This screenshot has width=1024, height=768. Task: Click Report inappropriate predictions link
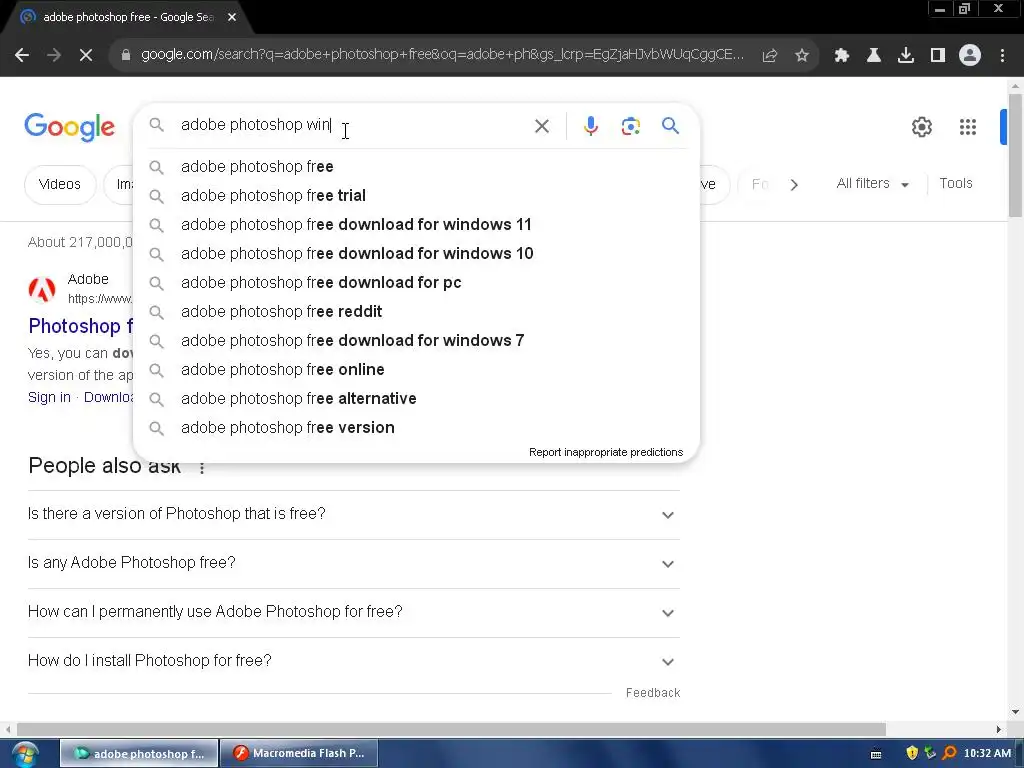coord(606,453)
